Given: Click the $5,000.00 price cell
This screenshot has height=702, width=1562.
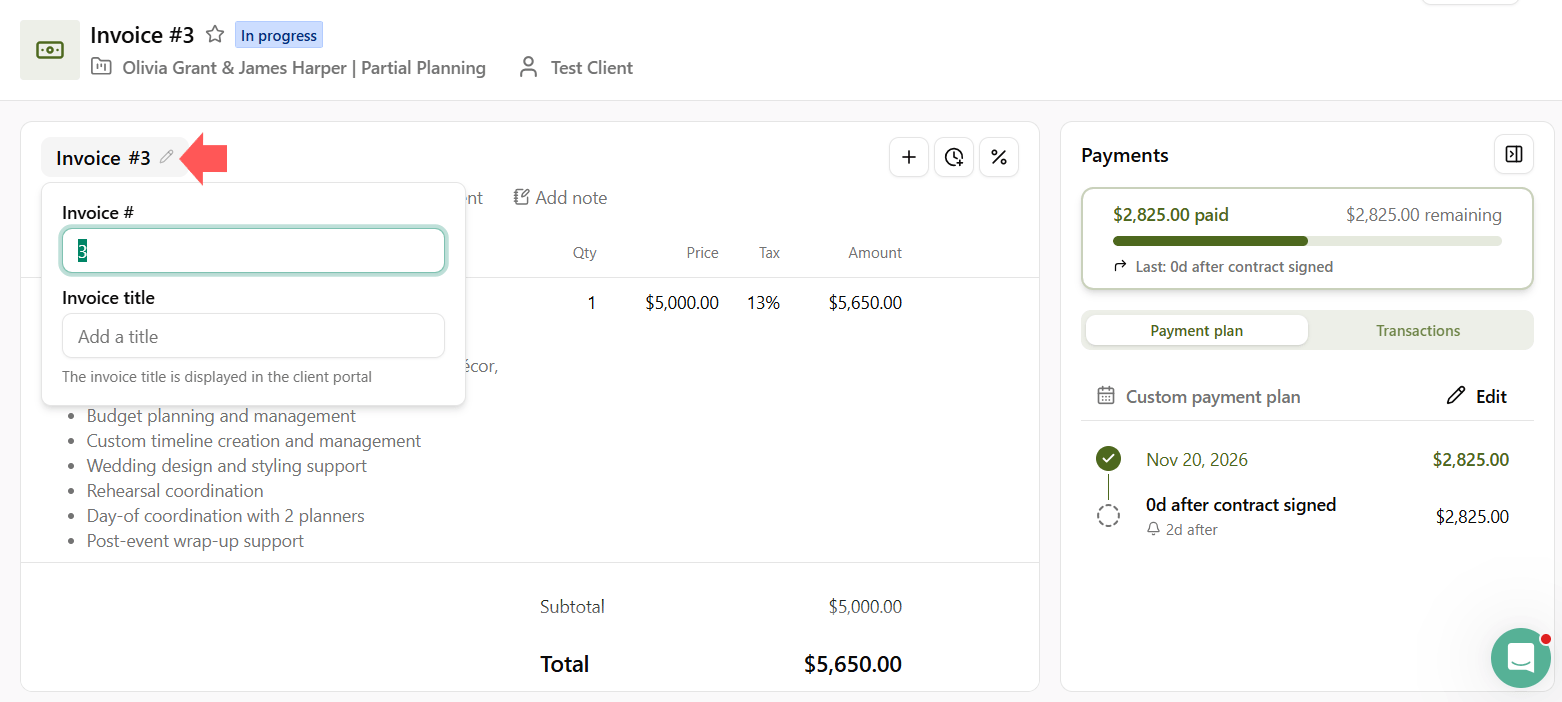Looking at the screenshot, I should coord(682,303).
